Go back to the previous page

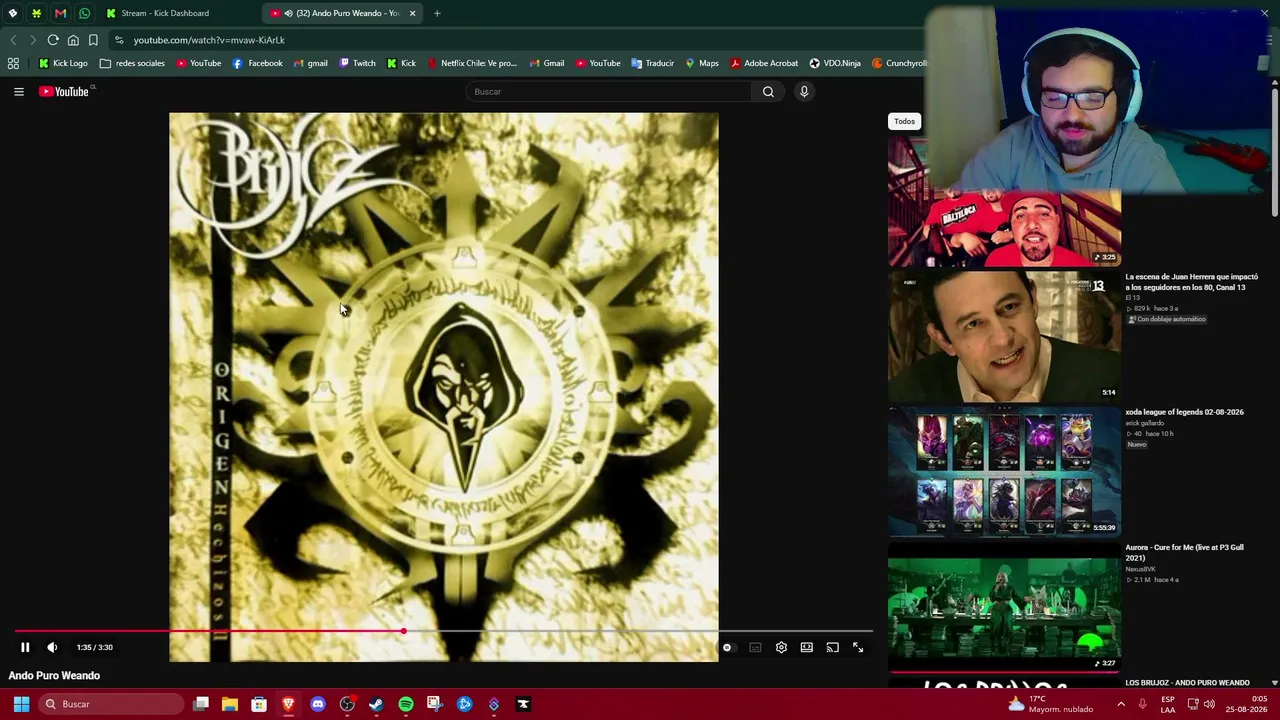tap(13, 40)
